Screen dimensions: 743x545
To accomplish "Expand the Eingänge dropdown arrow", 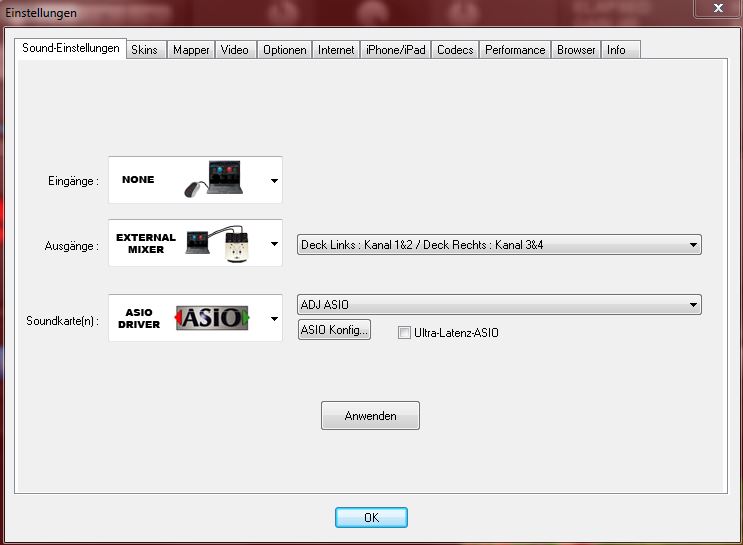I will click(274, 181).
